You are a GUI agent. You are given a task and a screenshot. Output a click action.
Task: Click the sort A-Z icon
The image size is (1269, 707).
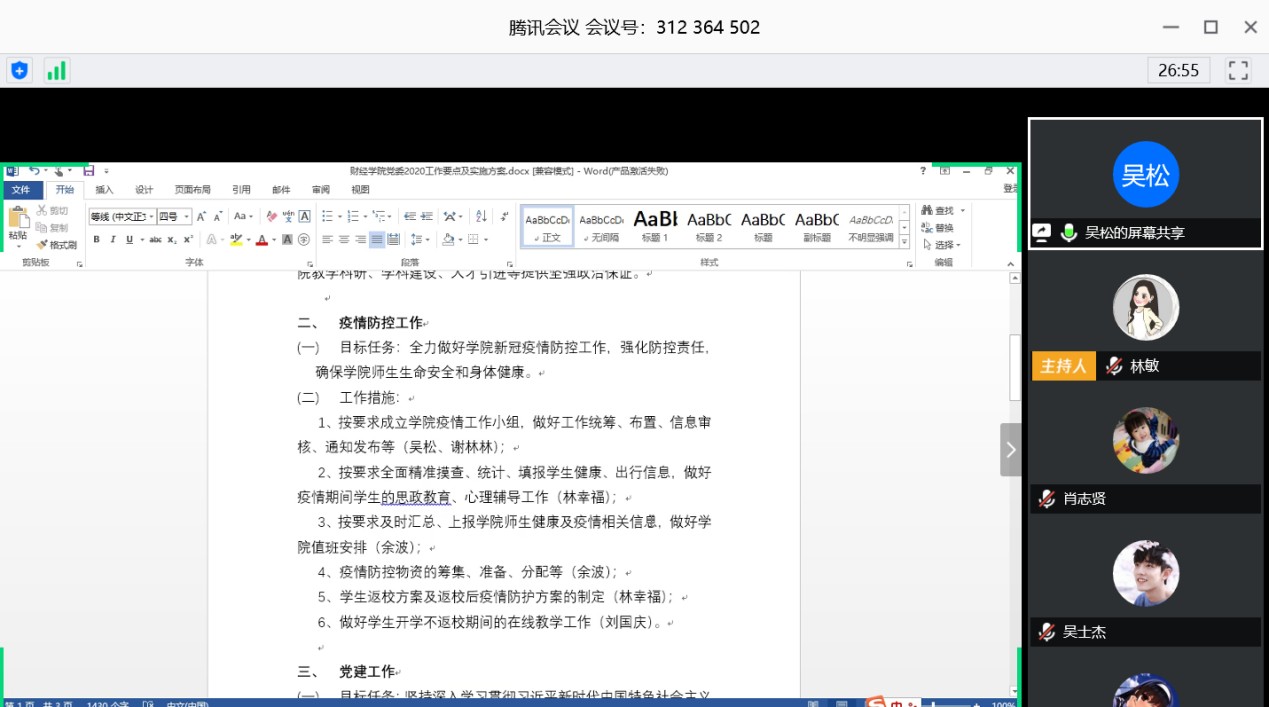(481, 216)
